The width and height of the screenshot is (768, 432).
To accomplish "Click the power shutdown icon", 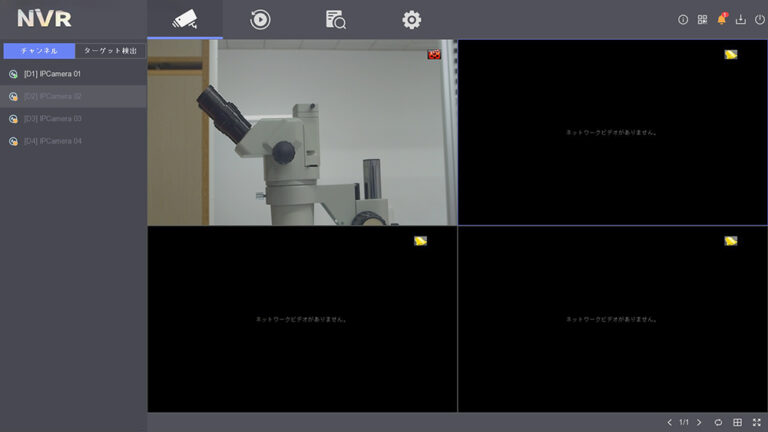I will tap(758, 20).
